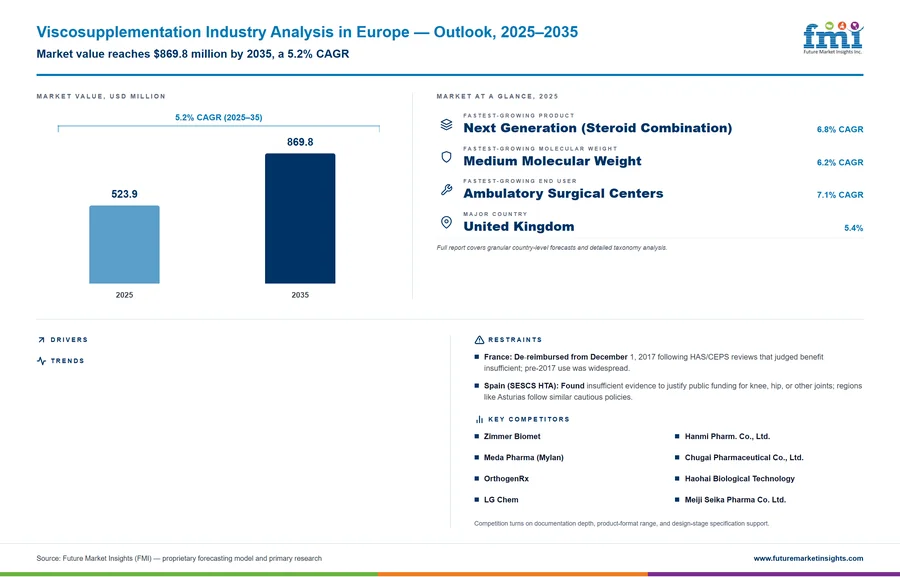
Task: Click the pulse icon next to Trends
Action: (x=41, y=361)
